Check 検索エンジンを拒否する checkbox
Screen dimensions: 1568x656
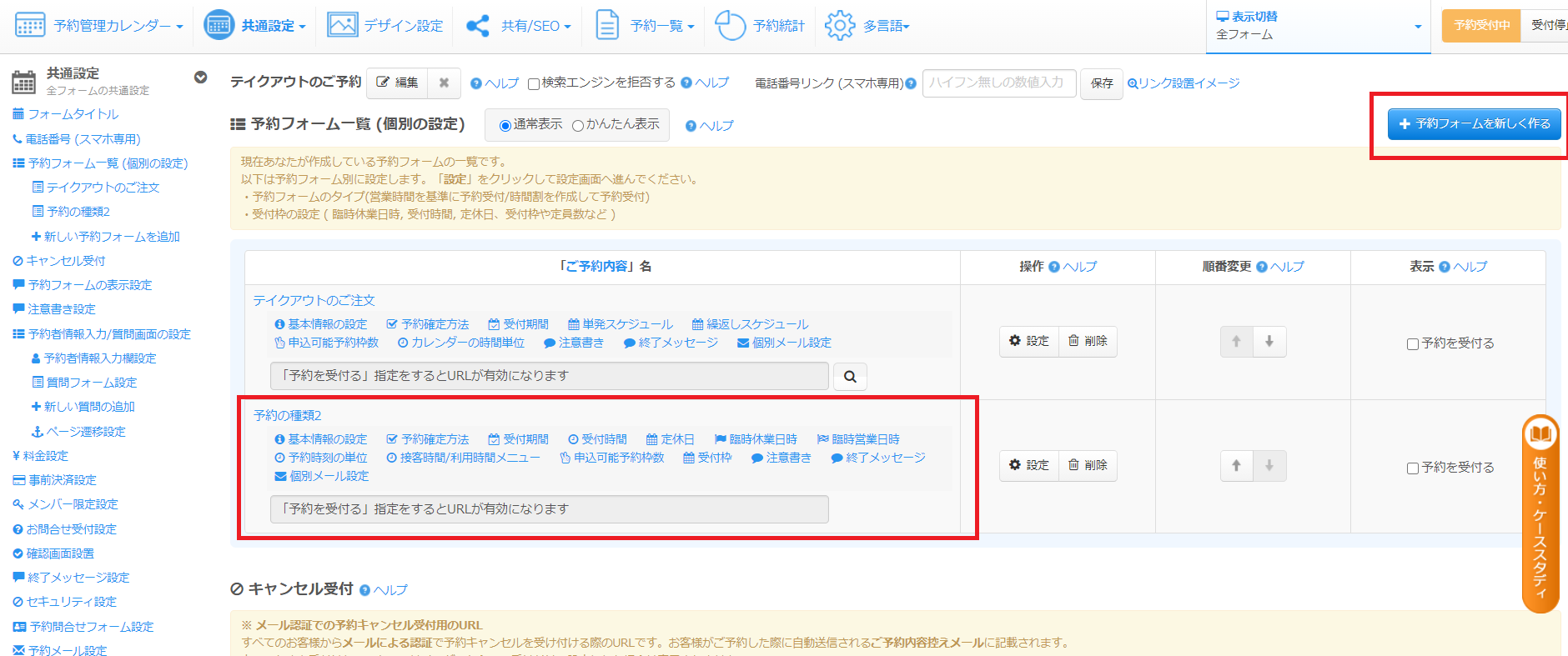coord(534,83)
